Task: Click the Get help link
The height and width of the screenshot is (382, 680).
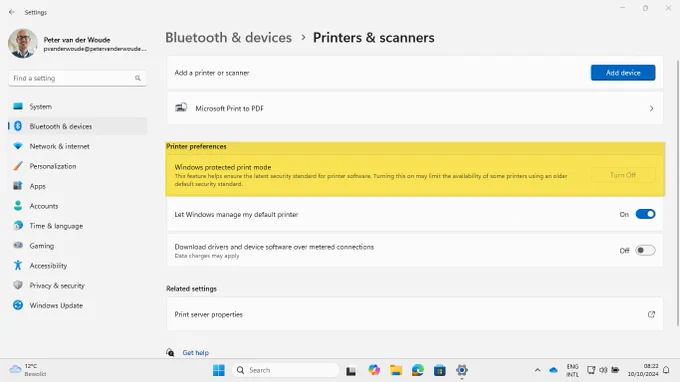Action: (196, 353)
